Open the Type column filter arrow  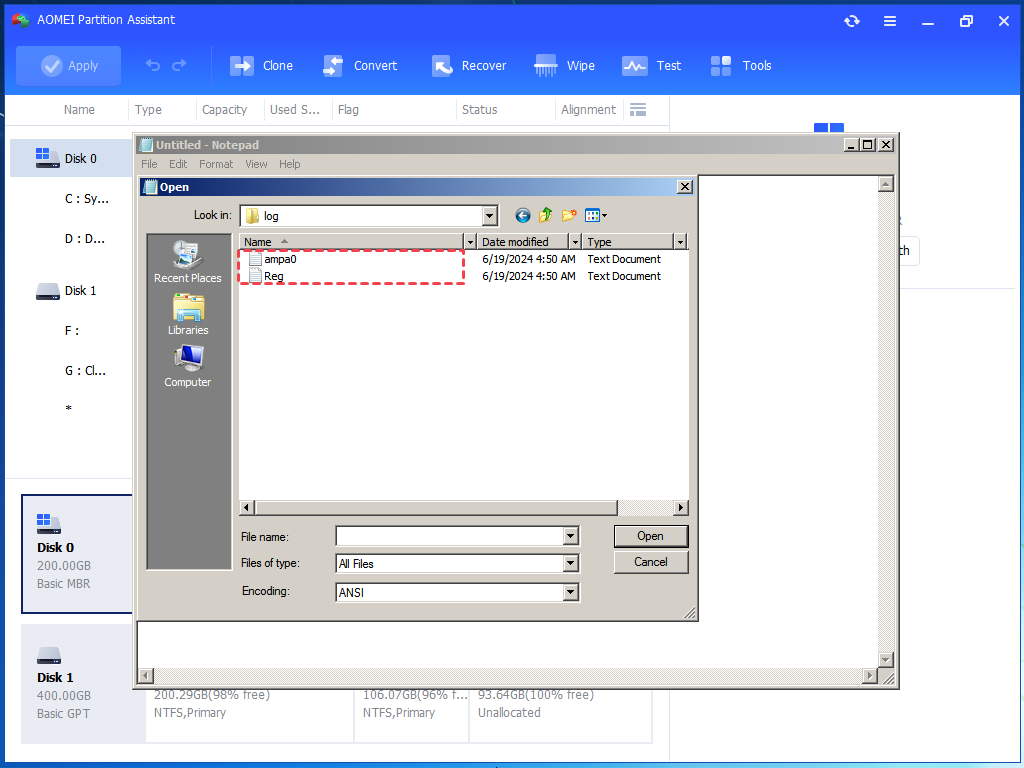(x=680, y=242)
